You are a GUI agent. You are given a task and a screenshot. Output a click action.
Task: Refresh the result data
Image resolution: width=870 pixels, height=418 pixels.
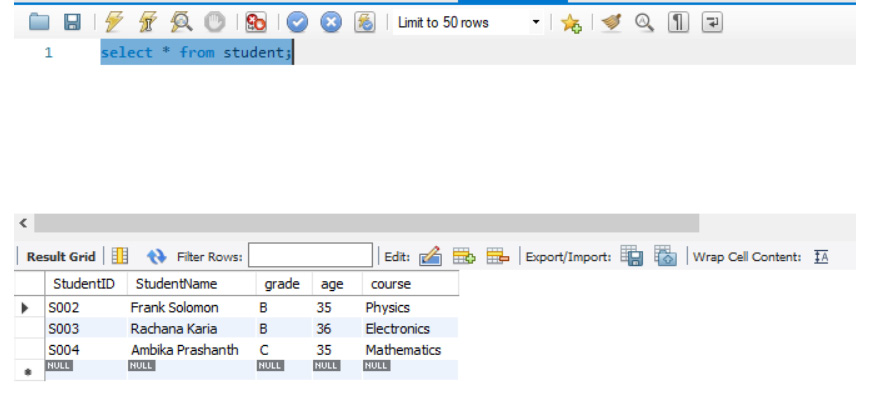point(156,256)
